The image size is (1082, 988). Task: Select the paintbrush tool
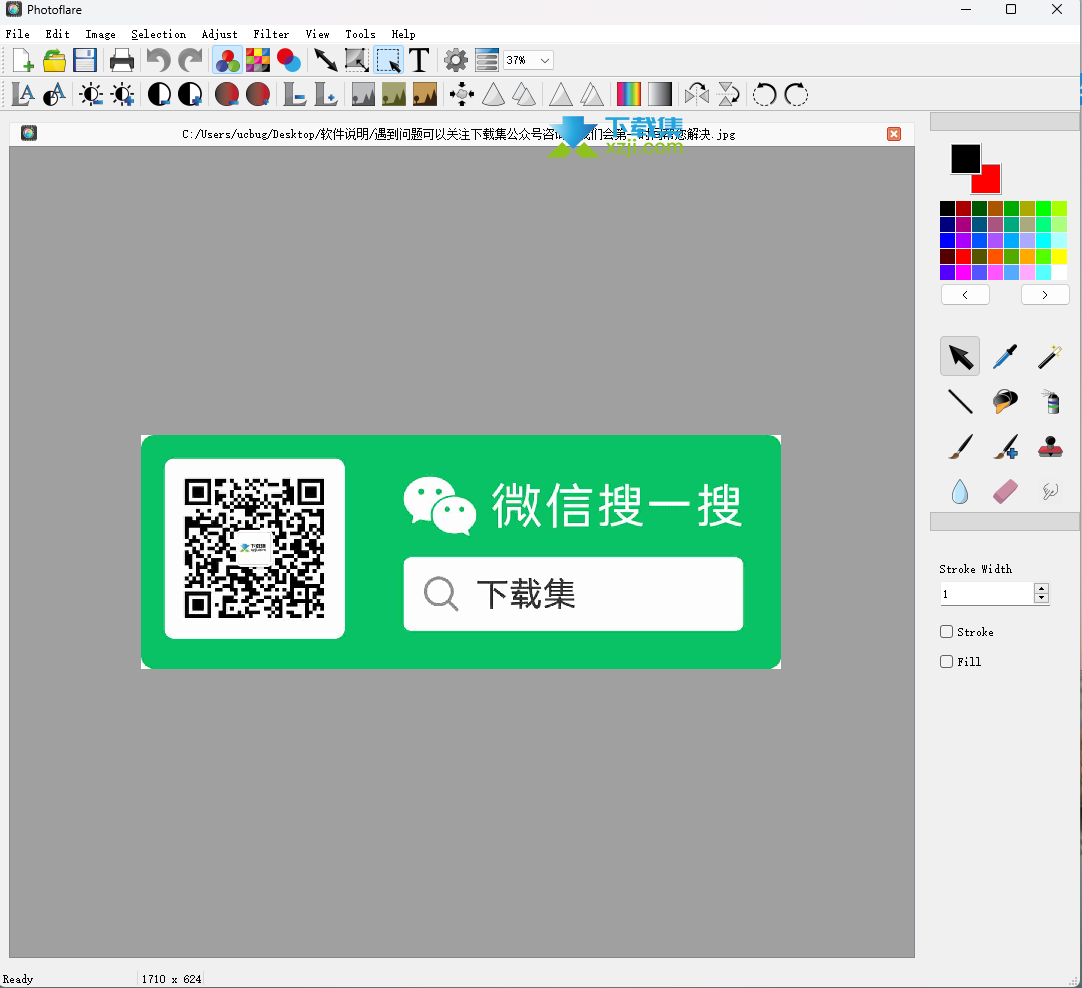960,446
